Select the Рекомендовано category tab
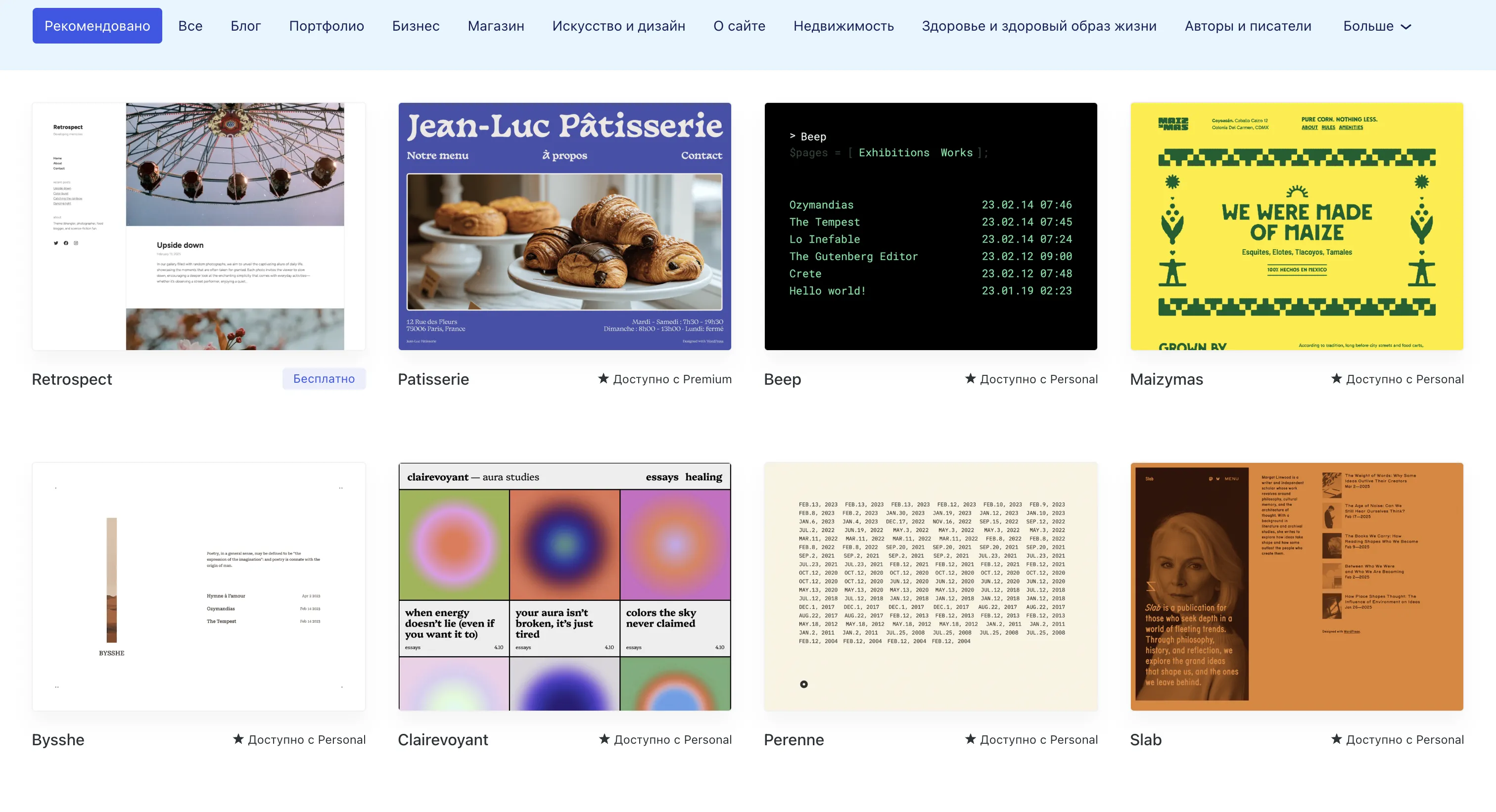1496x812 pixels. (x=97, y=26)
